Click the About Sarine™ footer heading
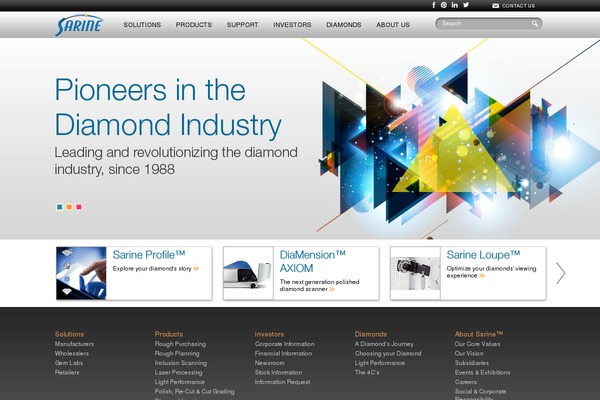Viewport: 600px width, 400px height. point(479,334)
